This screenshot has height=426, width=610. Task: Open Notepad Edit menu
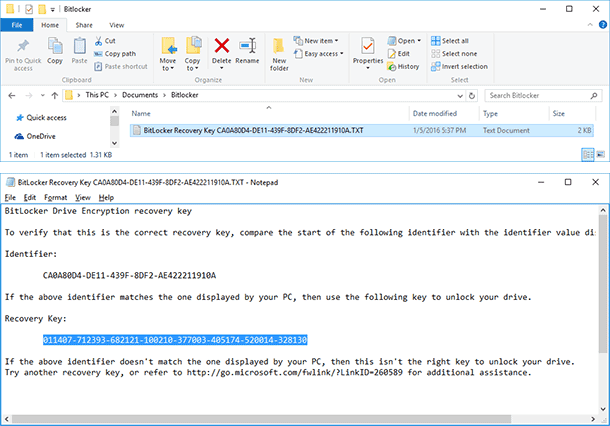[x=30, y=198]
